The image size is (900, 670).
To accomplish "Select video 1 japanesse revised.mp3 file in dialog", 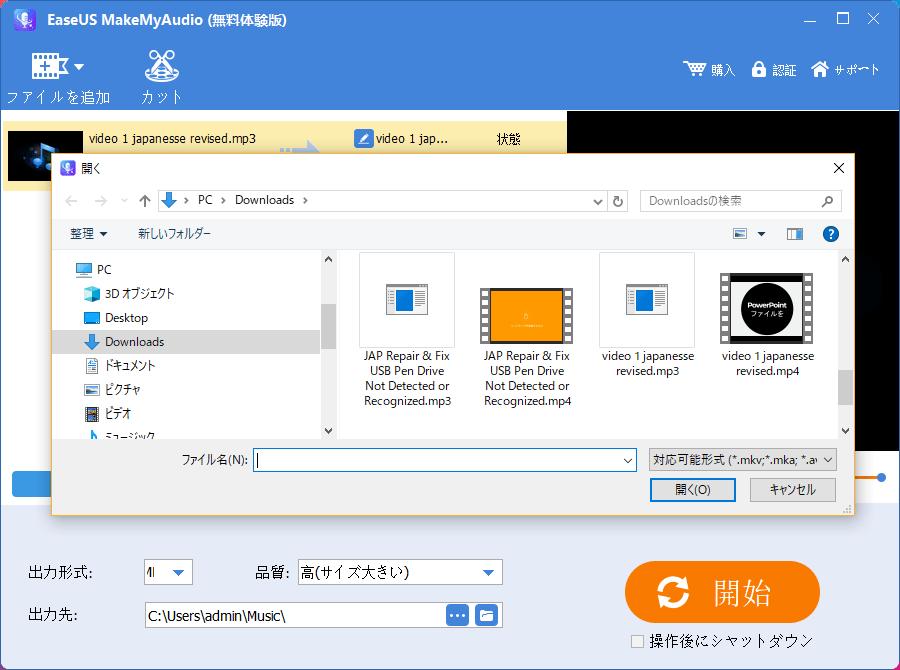I will pyautogui.click(x=647, y=316).
